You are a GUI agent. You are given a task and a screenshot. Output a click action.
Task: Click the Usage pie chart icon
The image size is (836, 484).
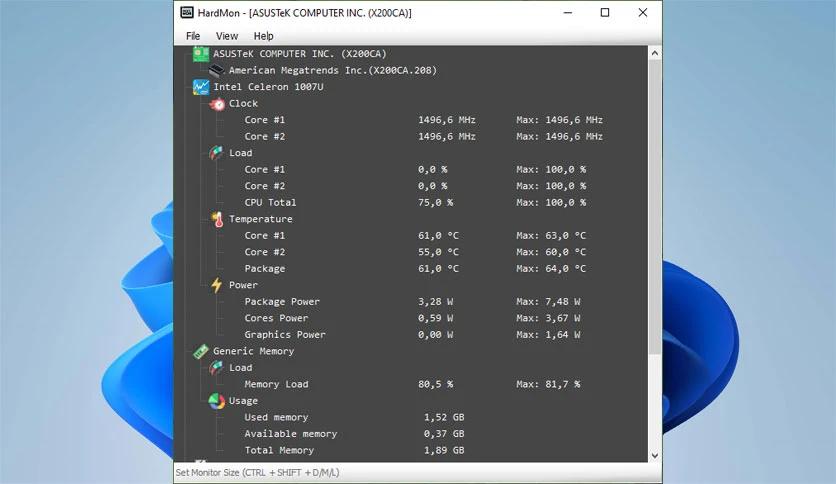(x=216, y=401)
